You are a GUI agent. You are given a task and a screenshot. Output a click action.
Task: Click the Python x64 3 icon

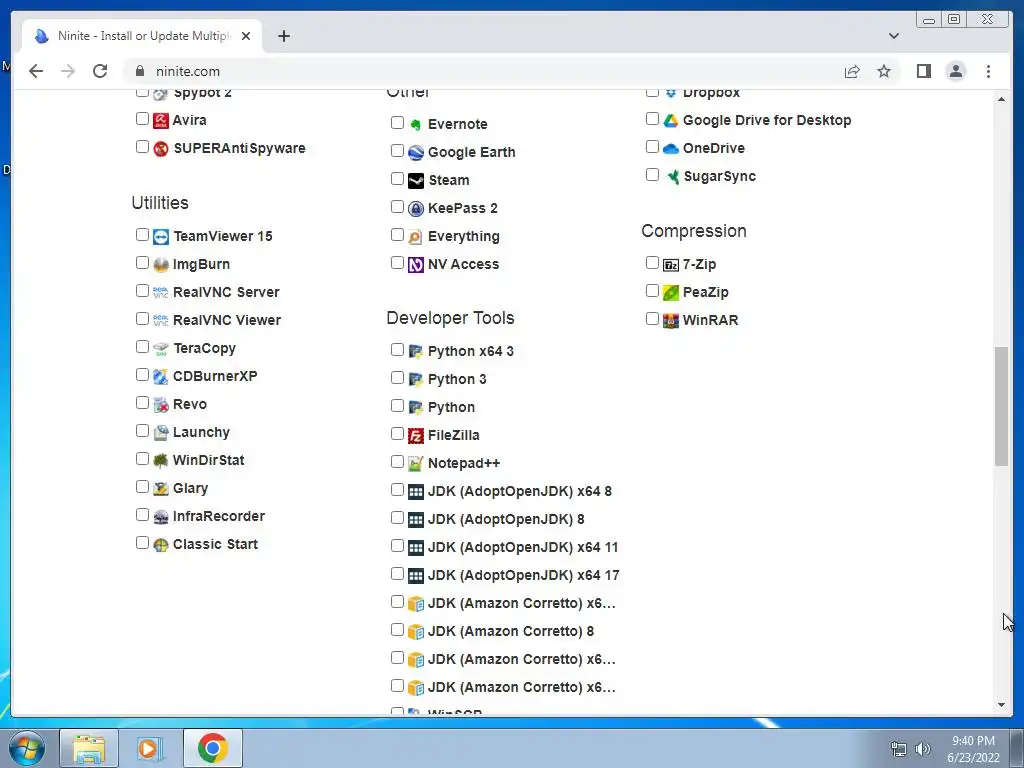[x=415, y=351]
